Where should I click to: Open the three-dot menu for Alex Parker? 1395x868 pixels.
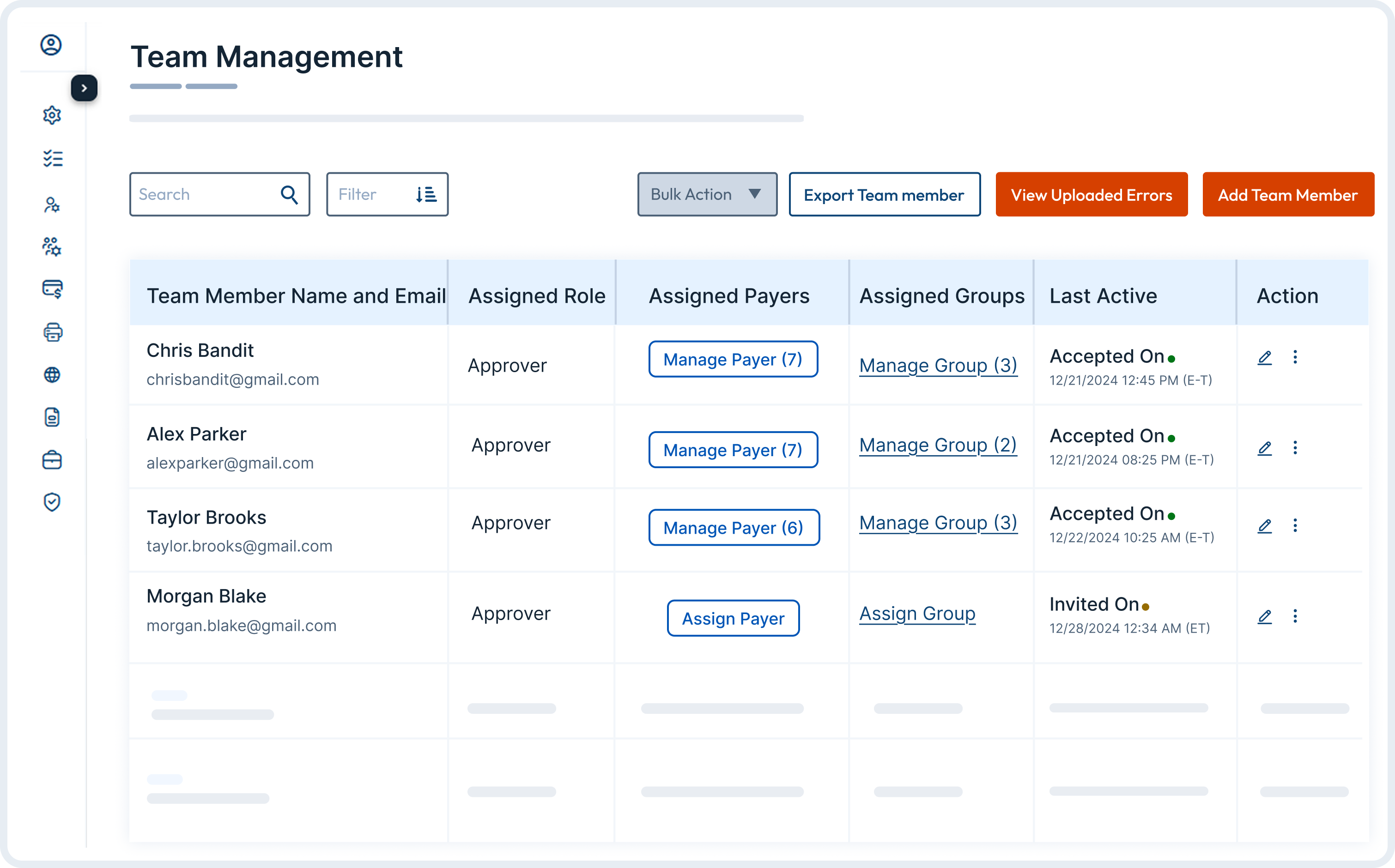pos(1296,448)
